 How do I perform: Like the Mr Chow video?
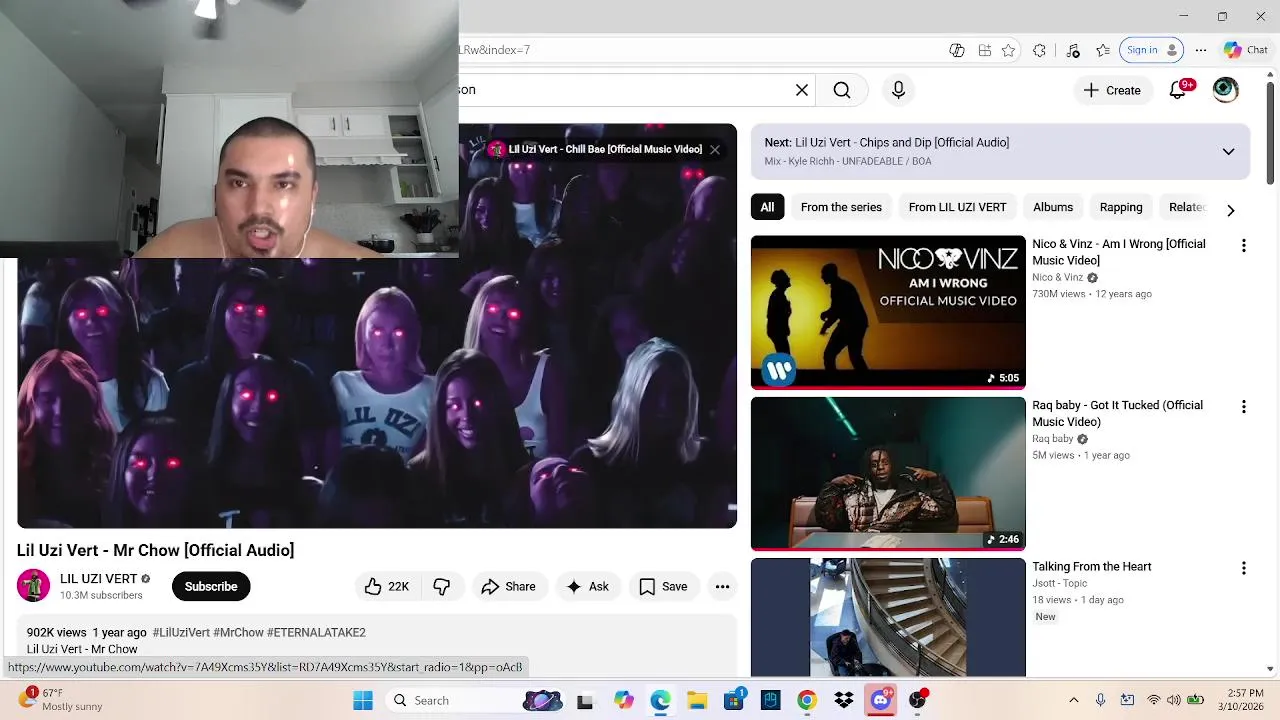click(x=387, y=587)
